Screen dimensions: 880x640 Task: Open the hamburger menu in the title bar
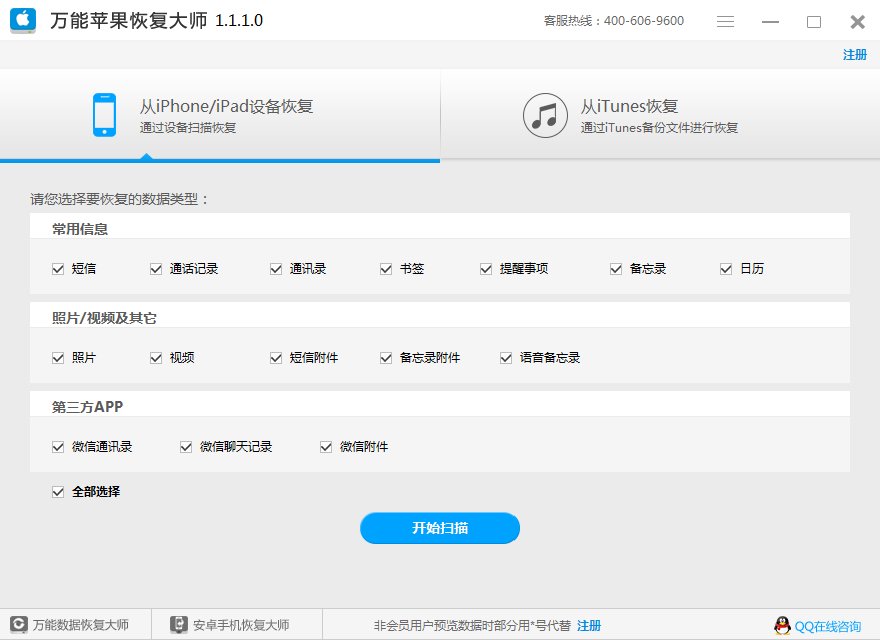(x=727, y=20)
